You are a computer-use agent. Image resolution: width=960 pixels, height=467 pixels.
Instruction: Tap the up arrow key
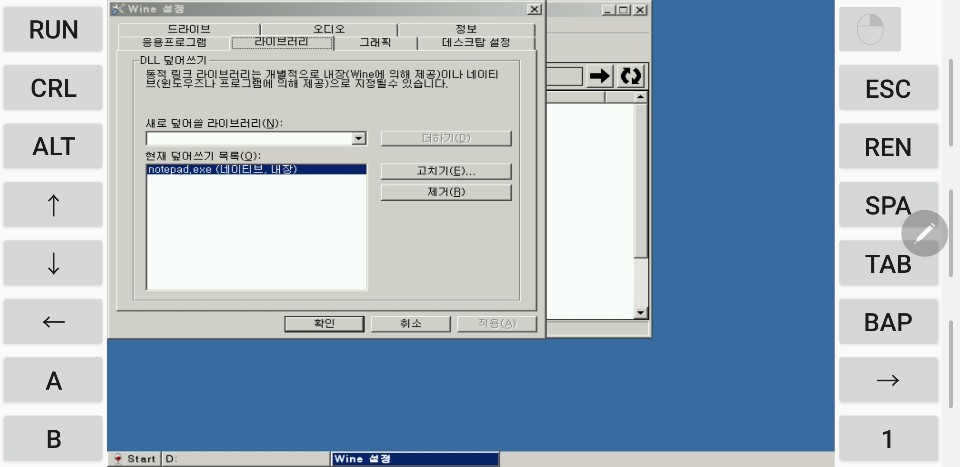[x=53, y=204]
